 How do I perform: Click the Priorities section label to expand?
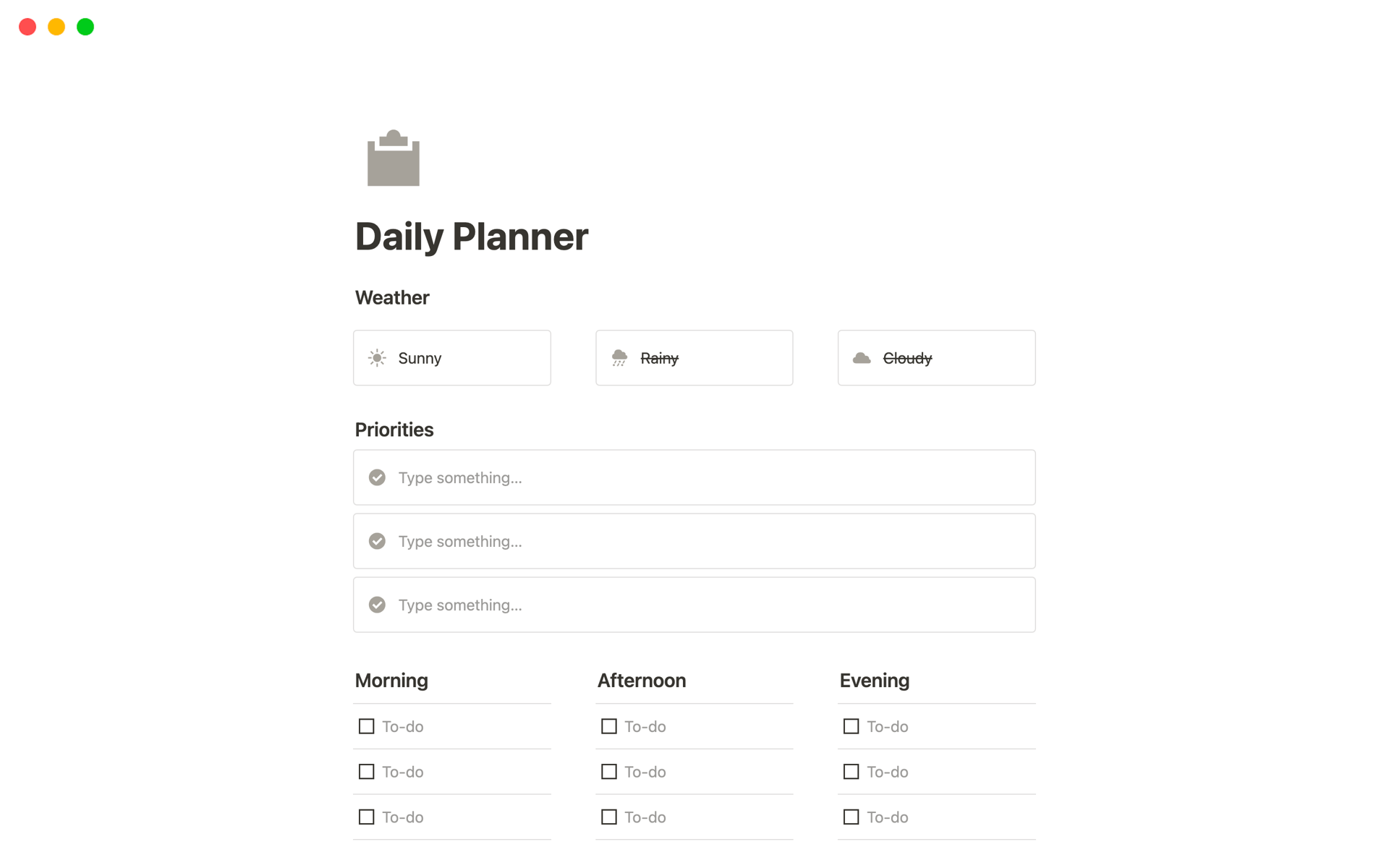pos(394,429)
